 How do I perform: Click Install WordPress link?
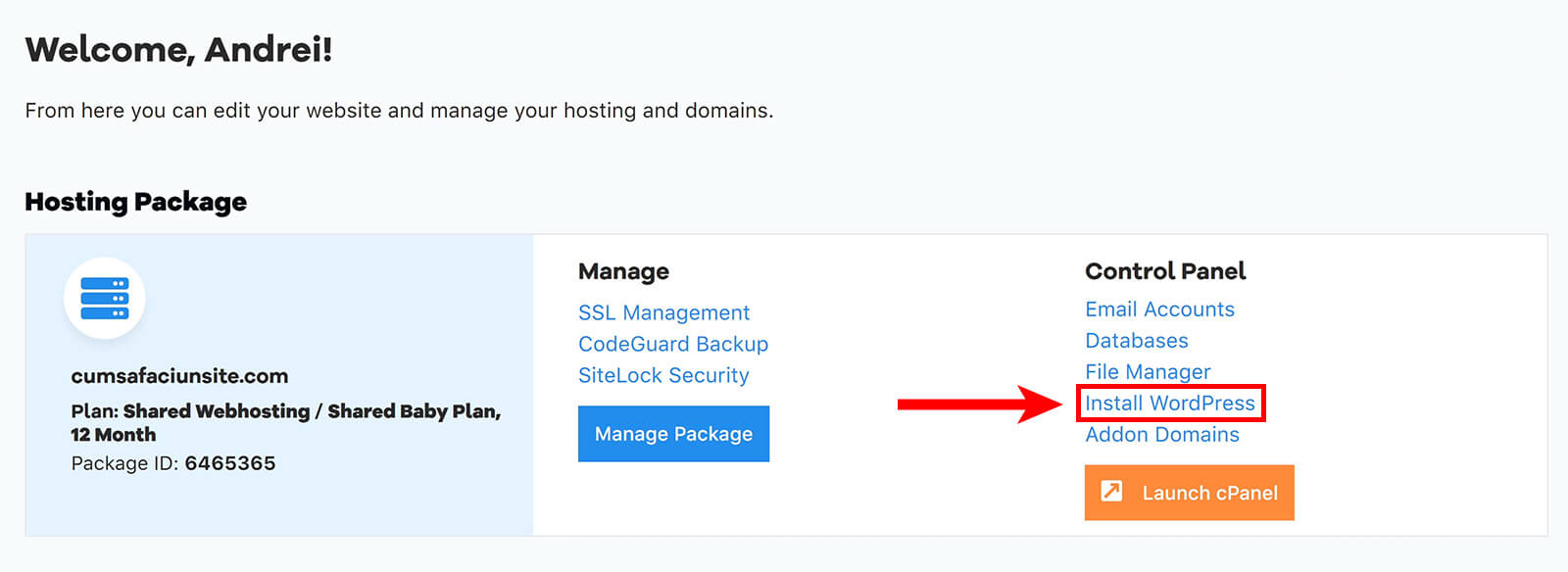click(1170, 404)
